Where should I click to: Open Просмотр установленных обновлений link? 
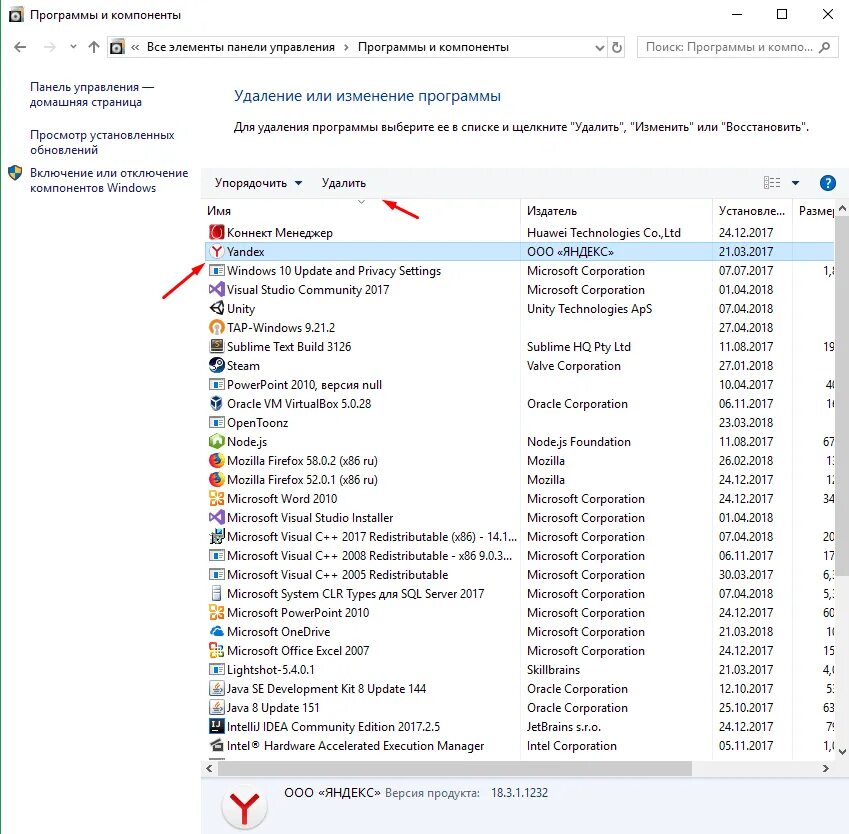(102, 142)
